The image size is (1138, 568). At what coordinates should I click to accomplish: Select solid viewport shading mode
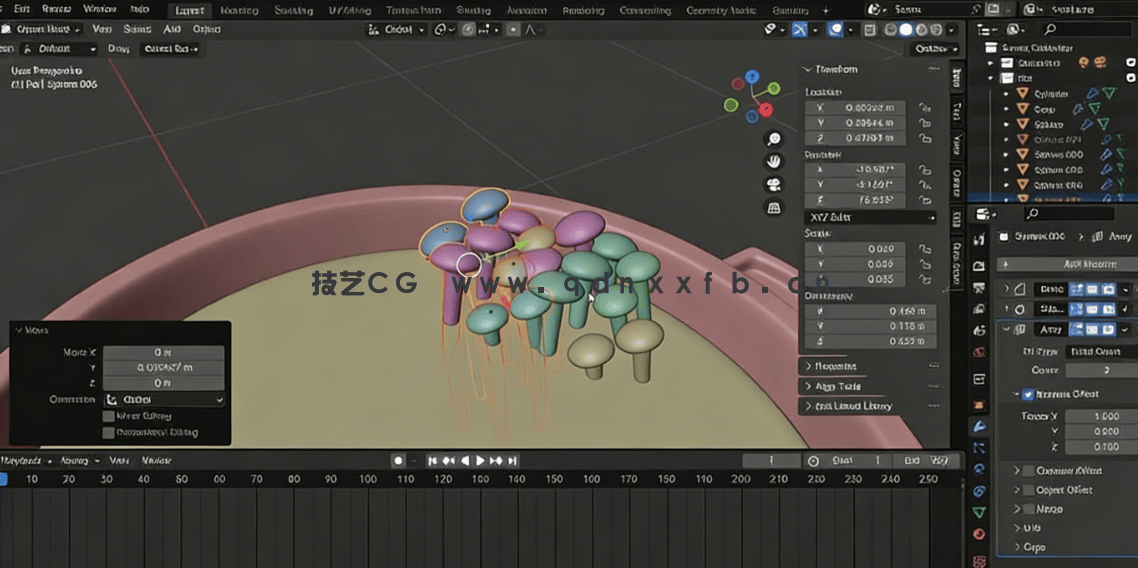(906, 30)
